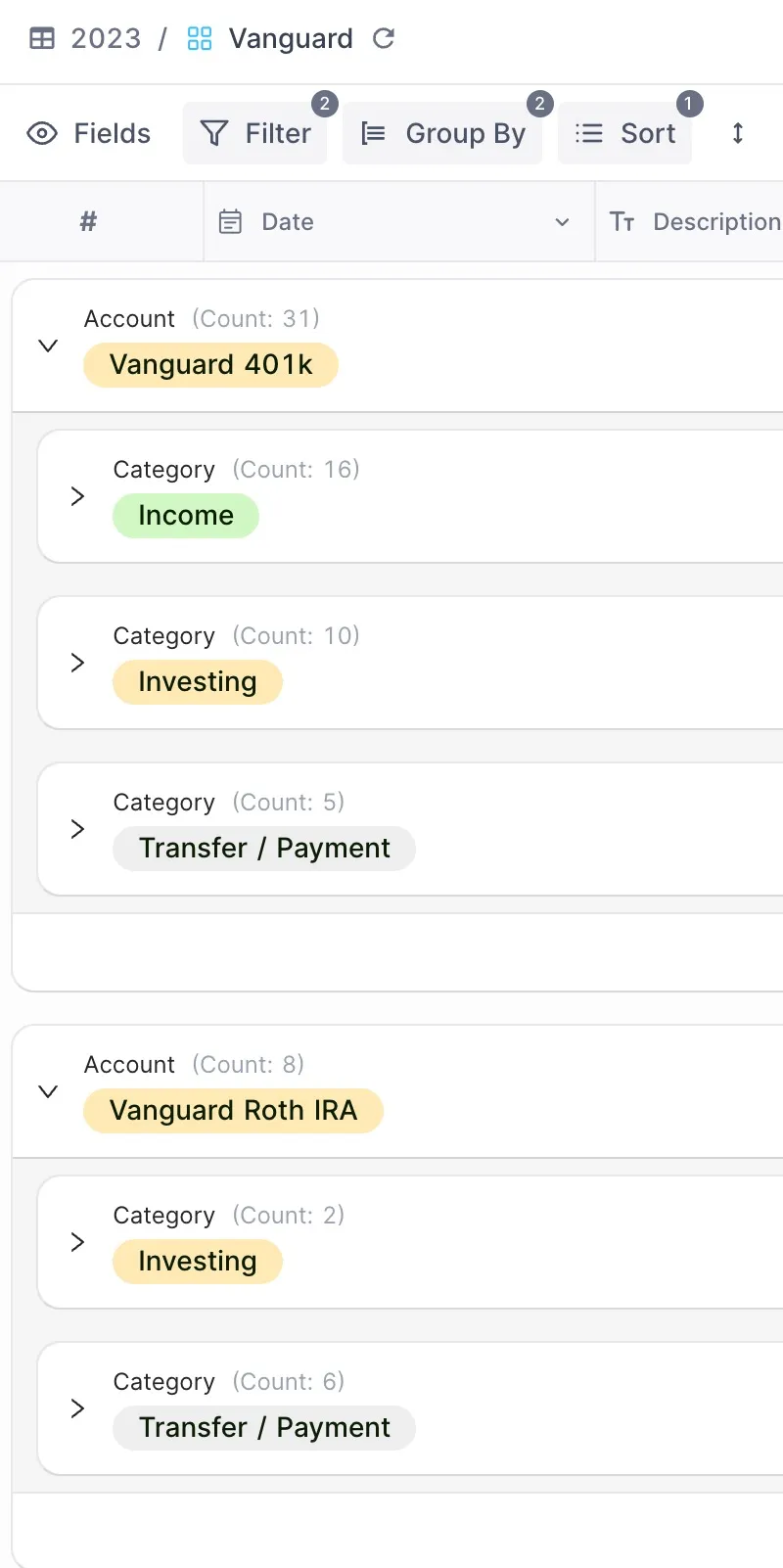The image size is (783, 1568).
Task: Expand Transfer / Payment under Vanguard Roth IRA
Action: [x=77, y=1408]
